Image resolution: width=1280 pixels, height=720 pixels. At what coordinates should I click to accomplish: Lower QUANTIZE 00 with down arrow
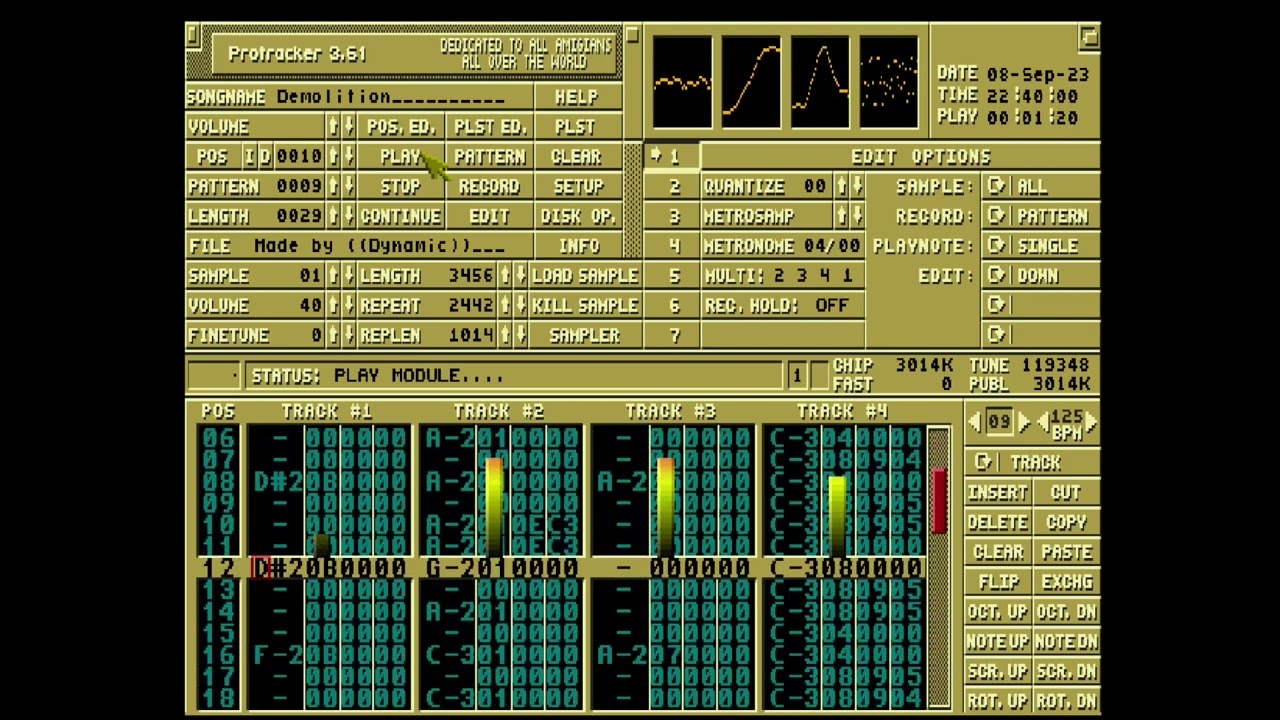coord(857,186)
